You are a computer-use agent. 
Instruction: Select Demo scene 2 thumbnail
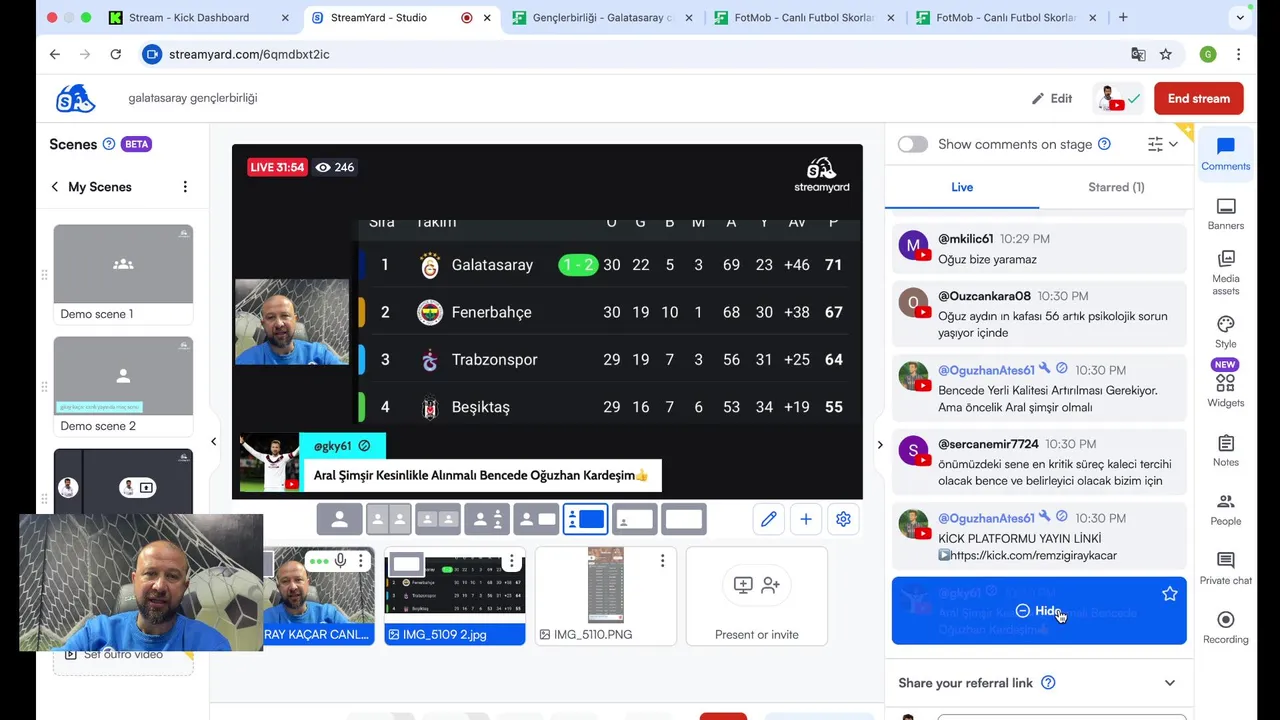[x=123, y=376]
